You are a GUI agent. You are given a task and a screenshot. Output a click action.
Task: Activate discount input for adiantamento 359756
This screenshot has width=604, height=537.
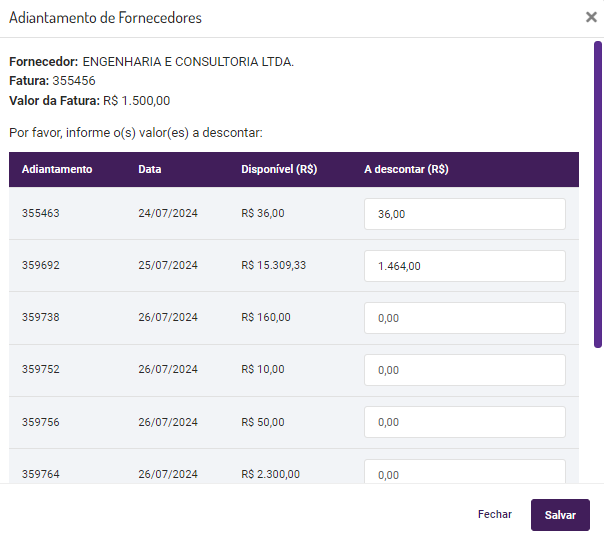(465, 422)
